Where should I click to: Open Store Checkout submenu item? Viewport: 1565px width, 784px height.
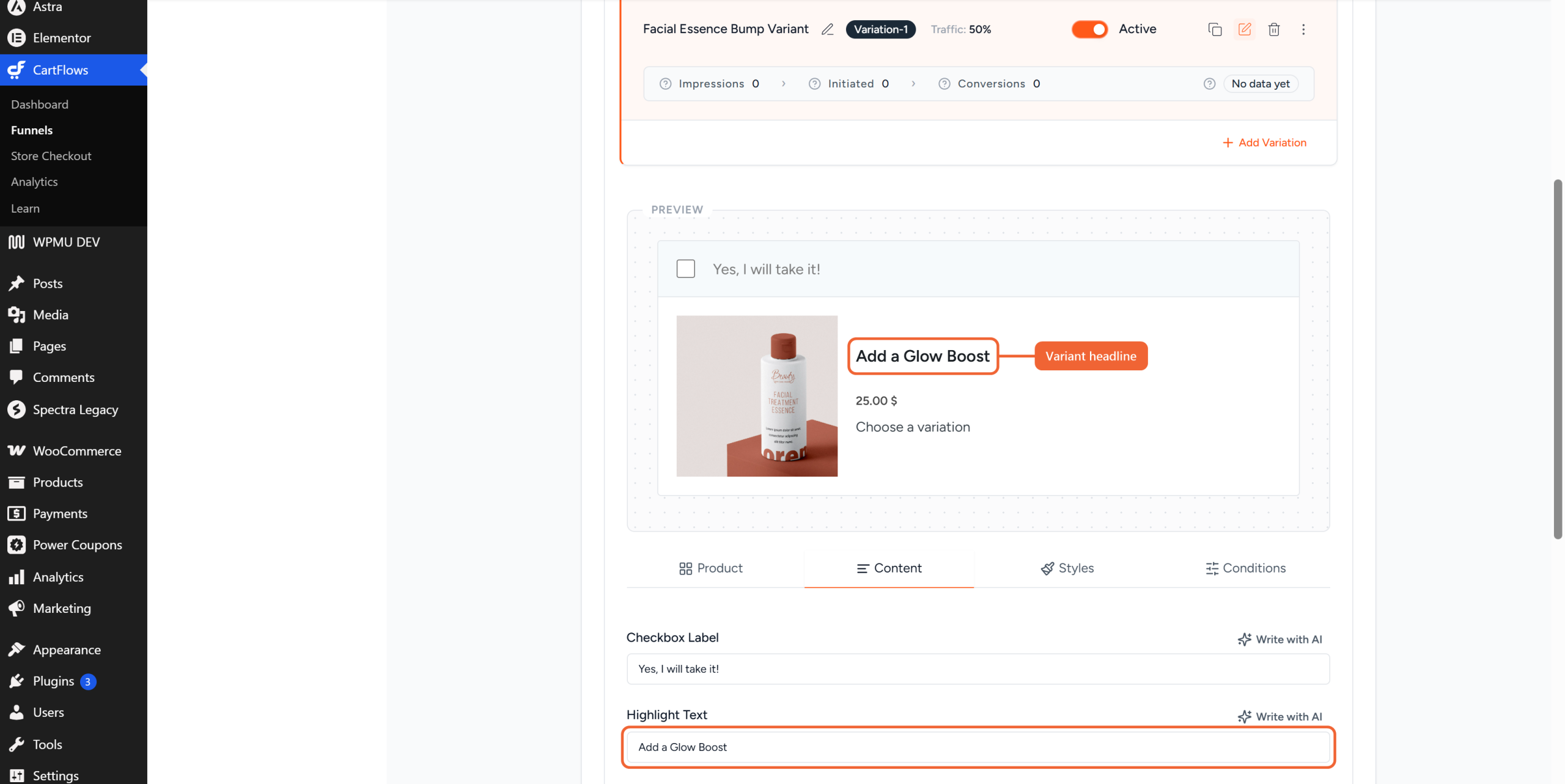[x=51, y=156]
